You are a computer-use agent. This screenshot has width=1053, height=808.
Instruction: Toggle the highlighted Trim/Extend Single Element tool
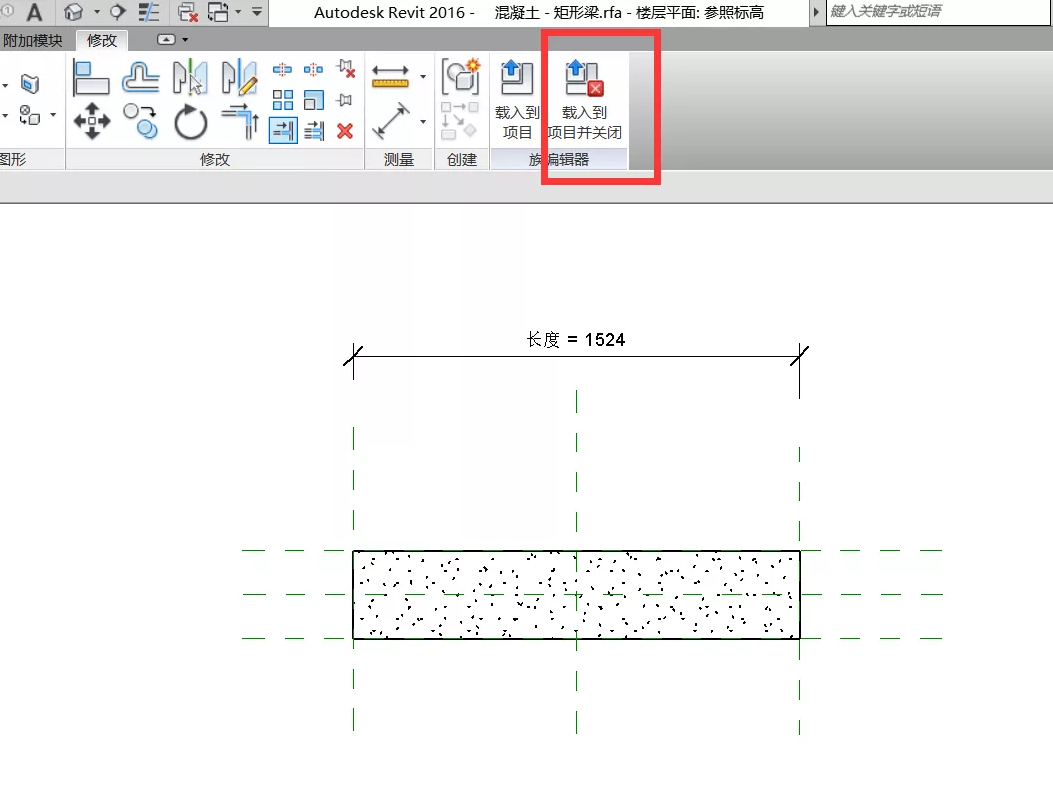(284, 130)
